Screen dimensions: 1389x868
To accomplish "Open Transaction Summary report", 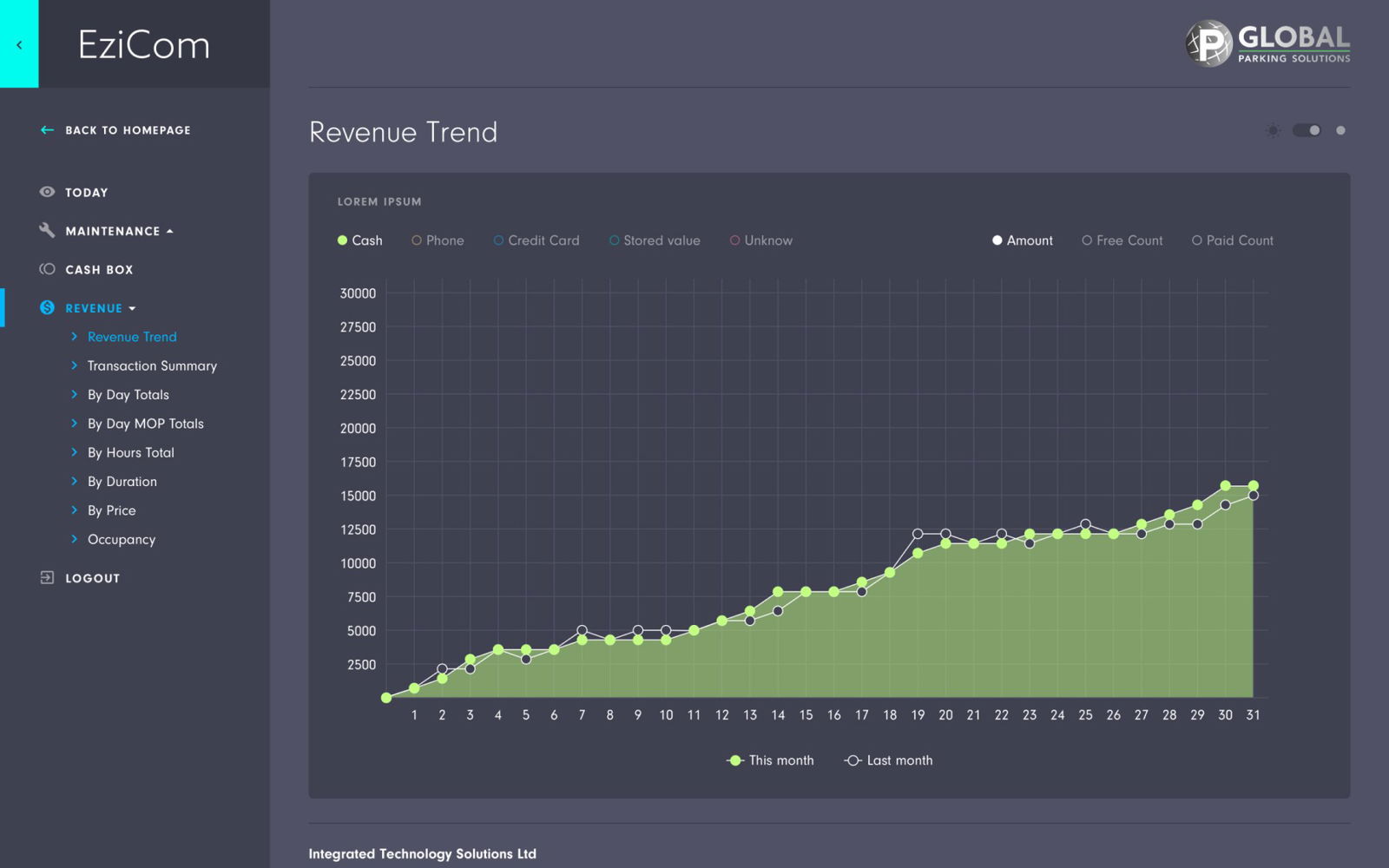I will coord(152,366).
